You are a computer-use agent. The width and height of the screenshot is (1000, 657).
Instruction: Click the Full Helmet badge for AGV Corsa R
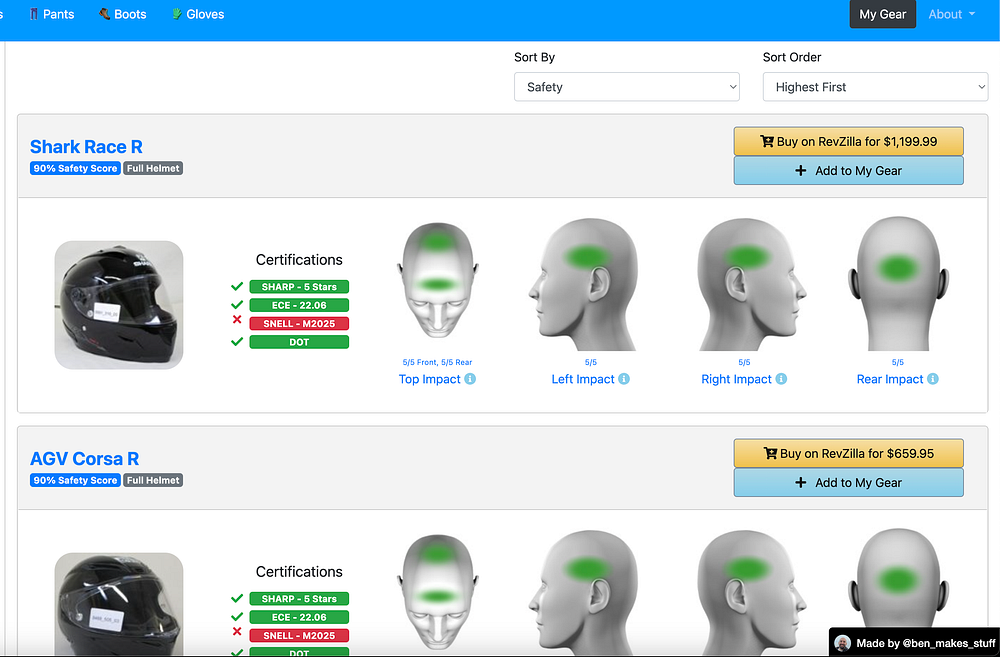click(153, 480)
